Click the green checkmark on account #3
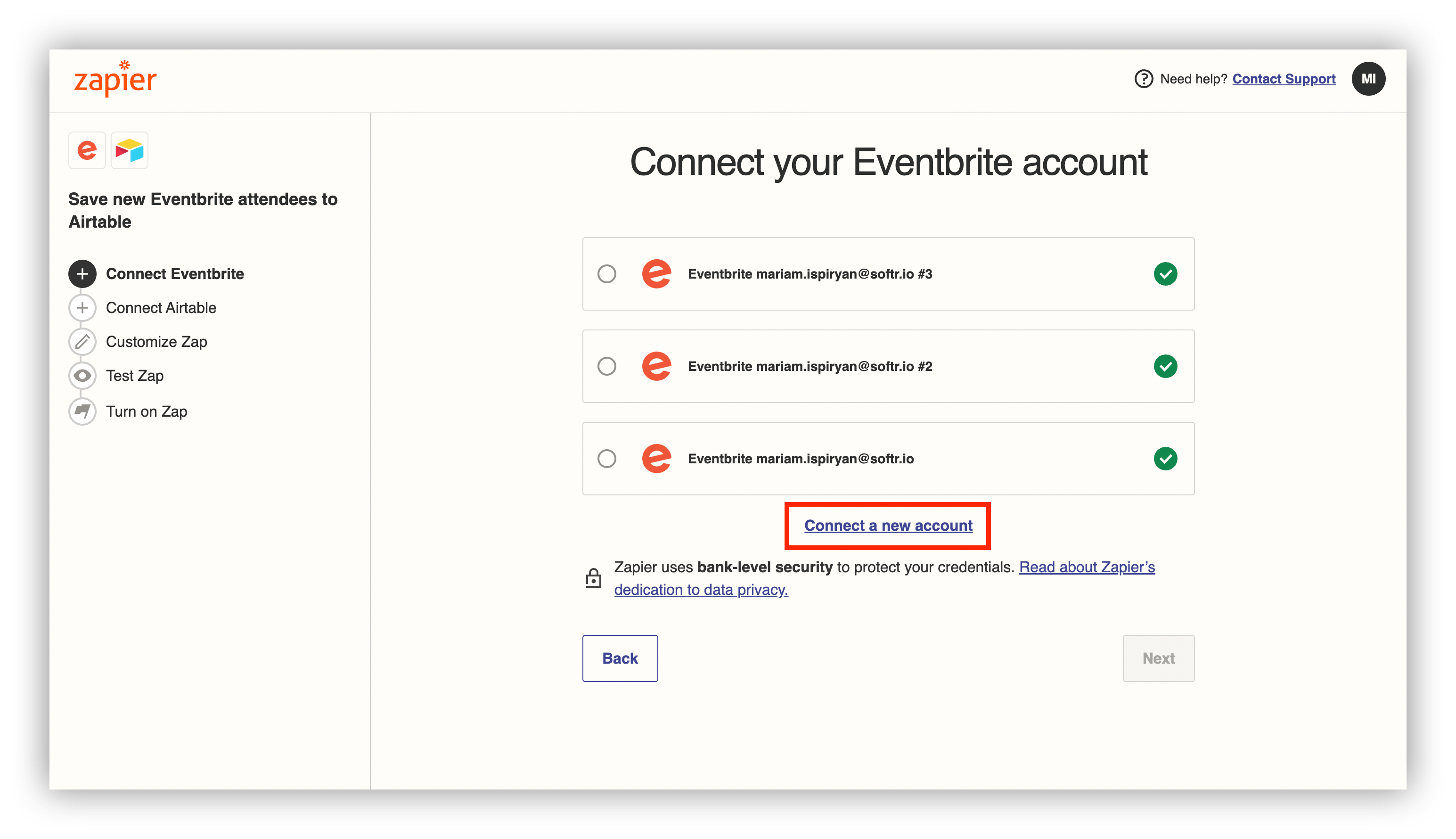1456x839 pixels. (1163, 273)
